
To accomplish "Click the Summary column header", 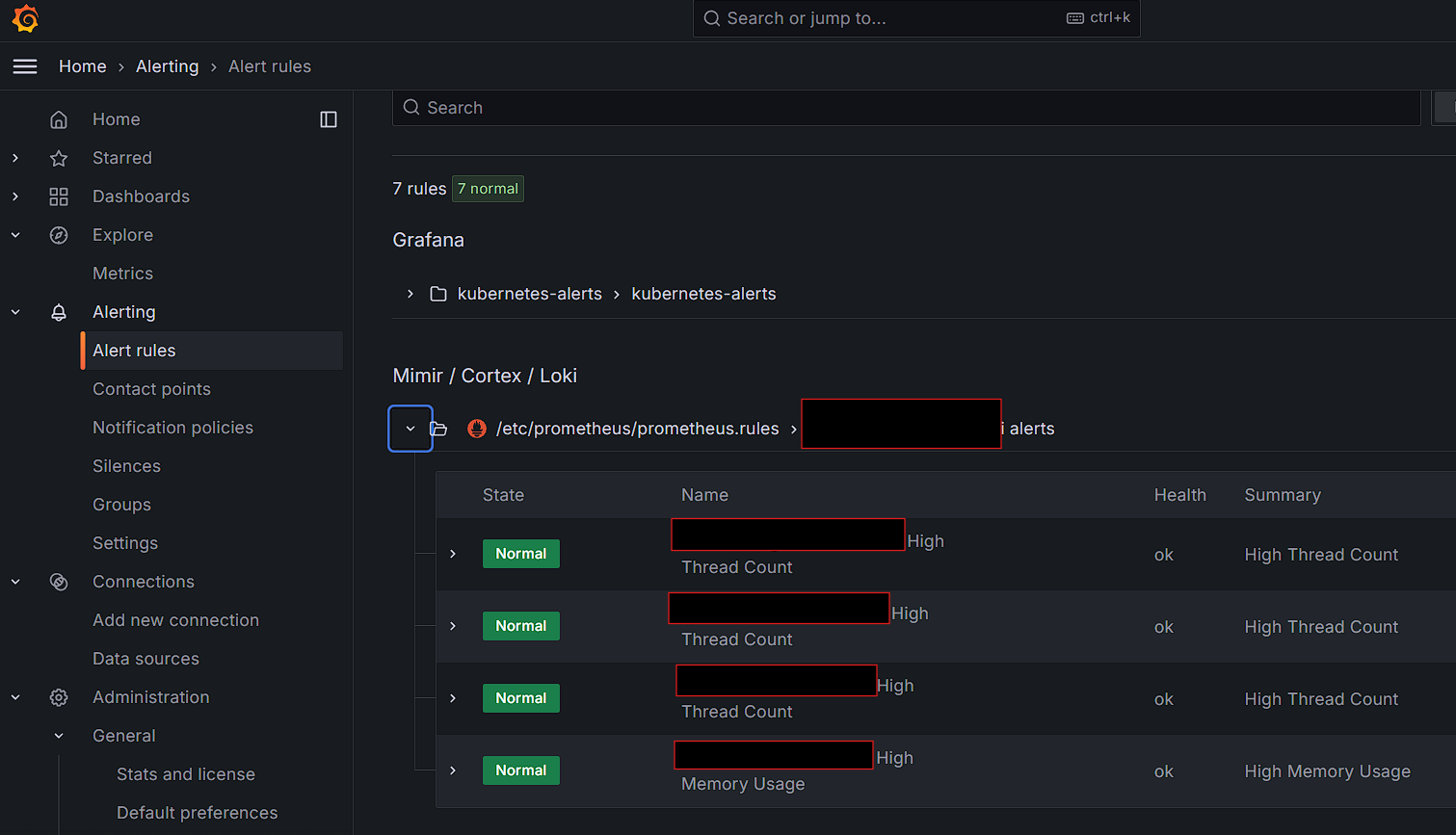I will coord(1283,495).
